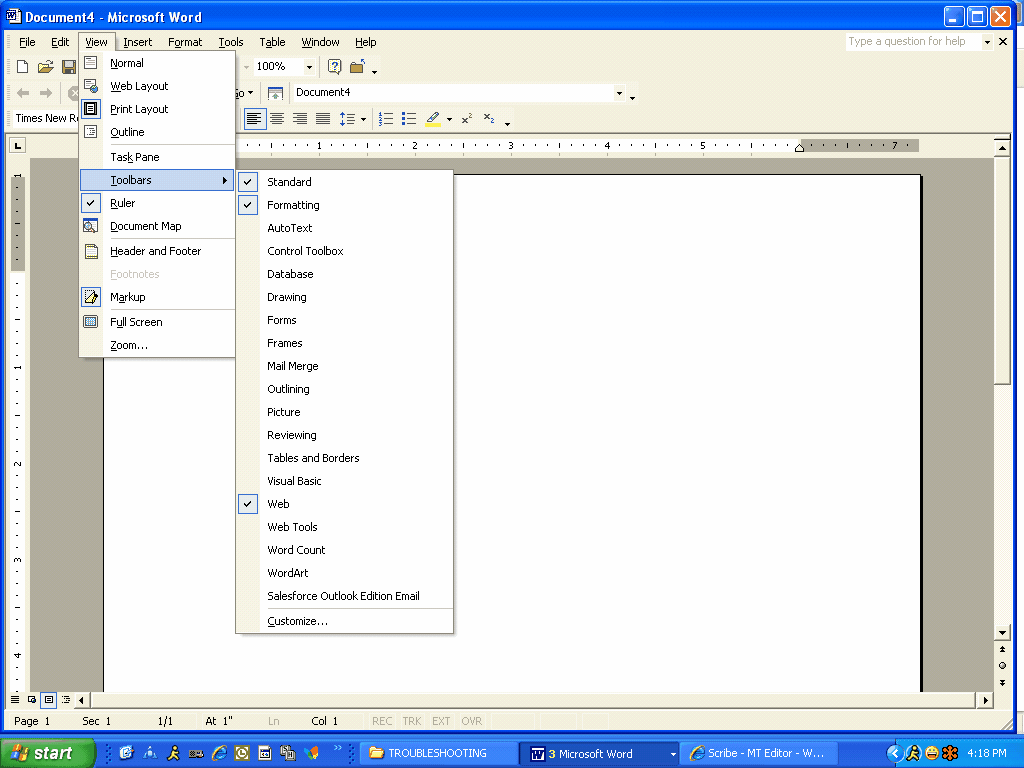Click Select Browse Object round button
1024x768 pixels.
[1002, 665]
